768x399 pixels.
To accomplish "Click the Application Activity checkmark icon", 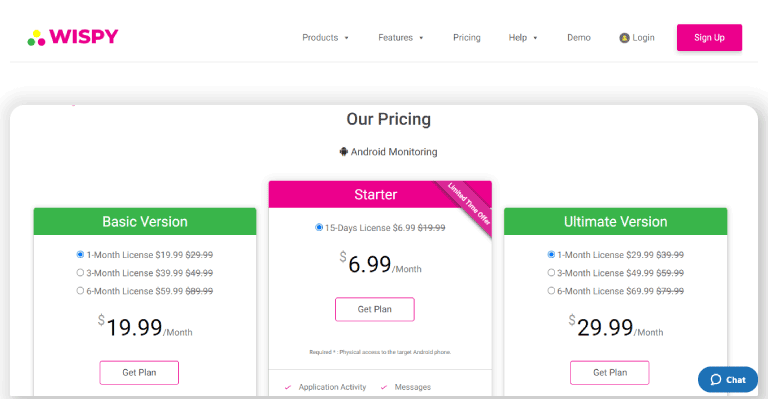I will tap(288, 387).
